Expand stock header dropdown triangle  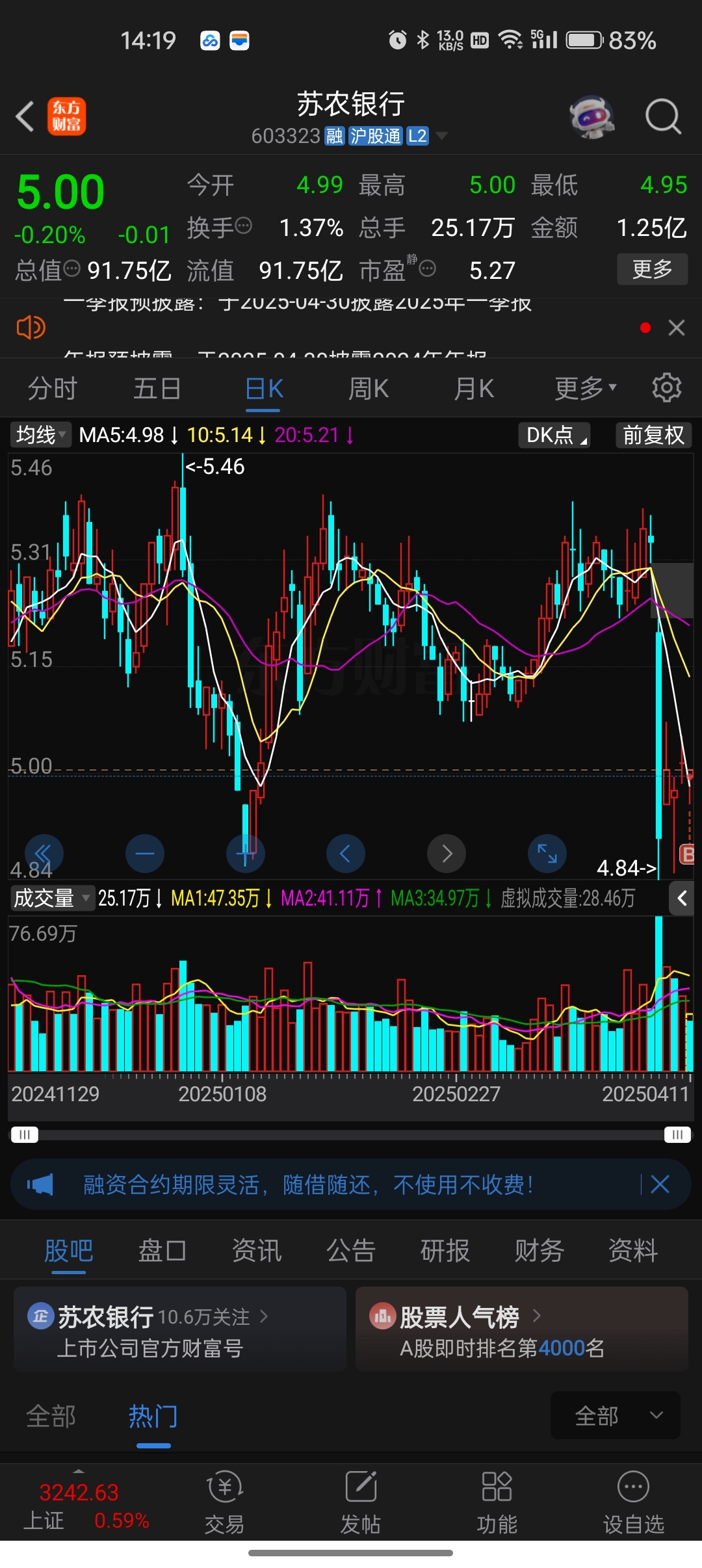(x=441, y=136)
